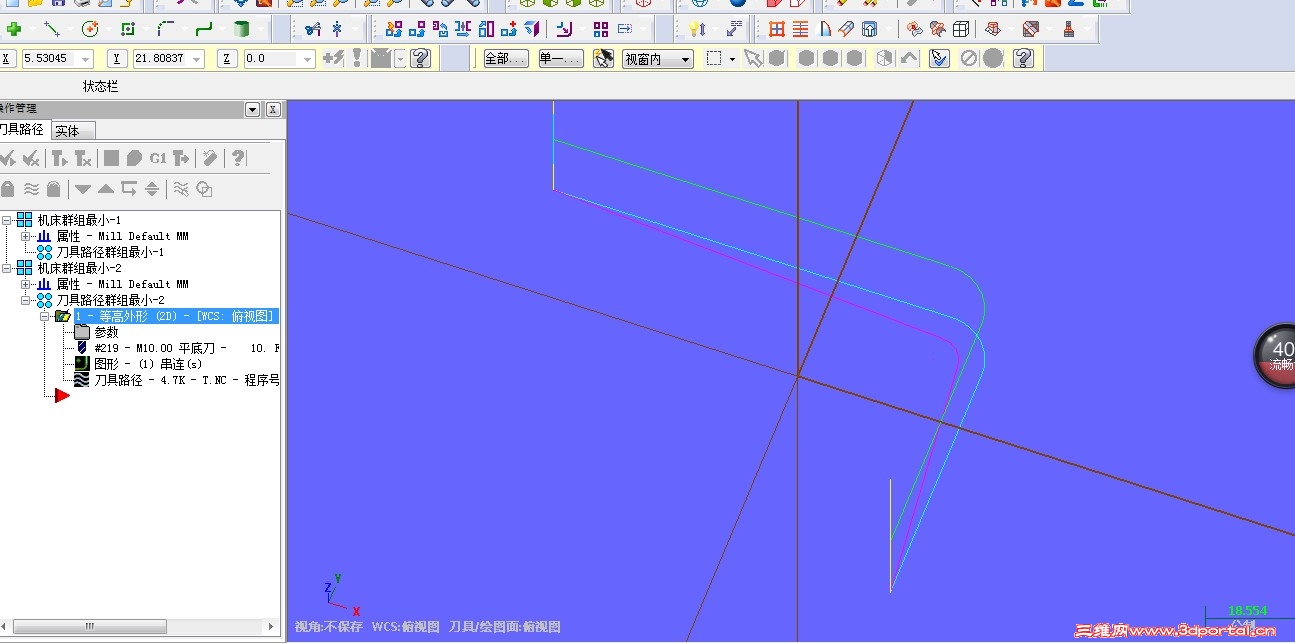Click the move insert arrow up icon

(105, 188)
